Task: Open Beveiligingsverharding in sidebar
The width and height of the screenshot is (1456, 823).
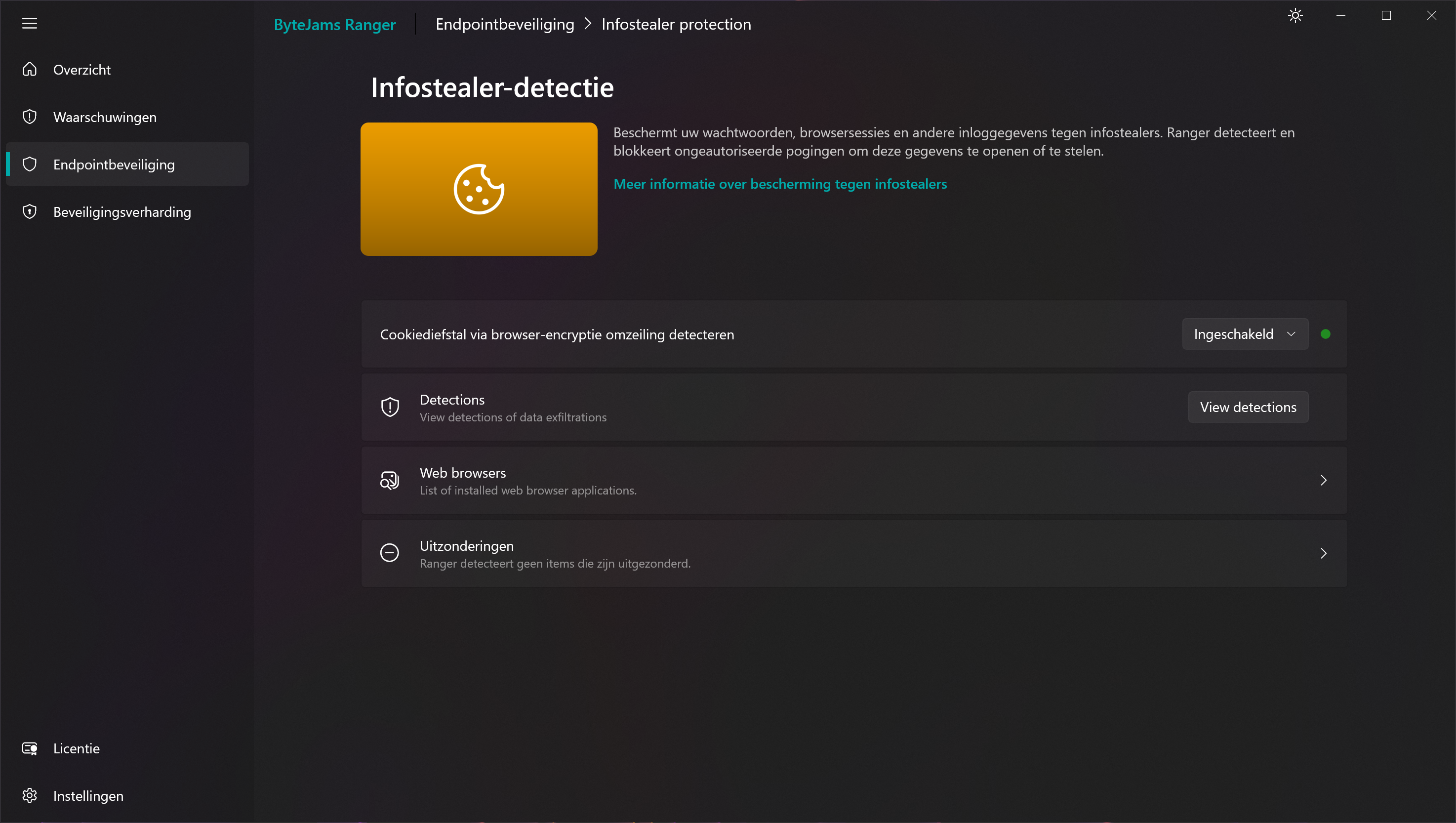Action: pyautogui.click(x=127, y=211)
